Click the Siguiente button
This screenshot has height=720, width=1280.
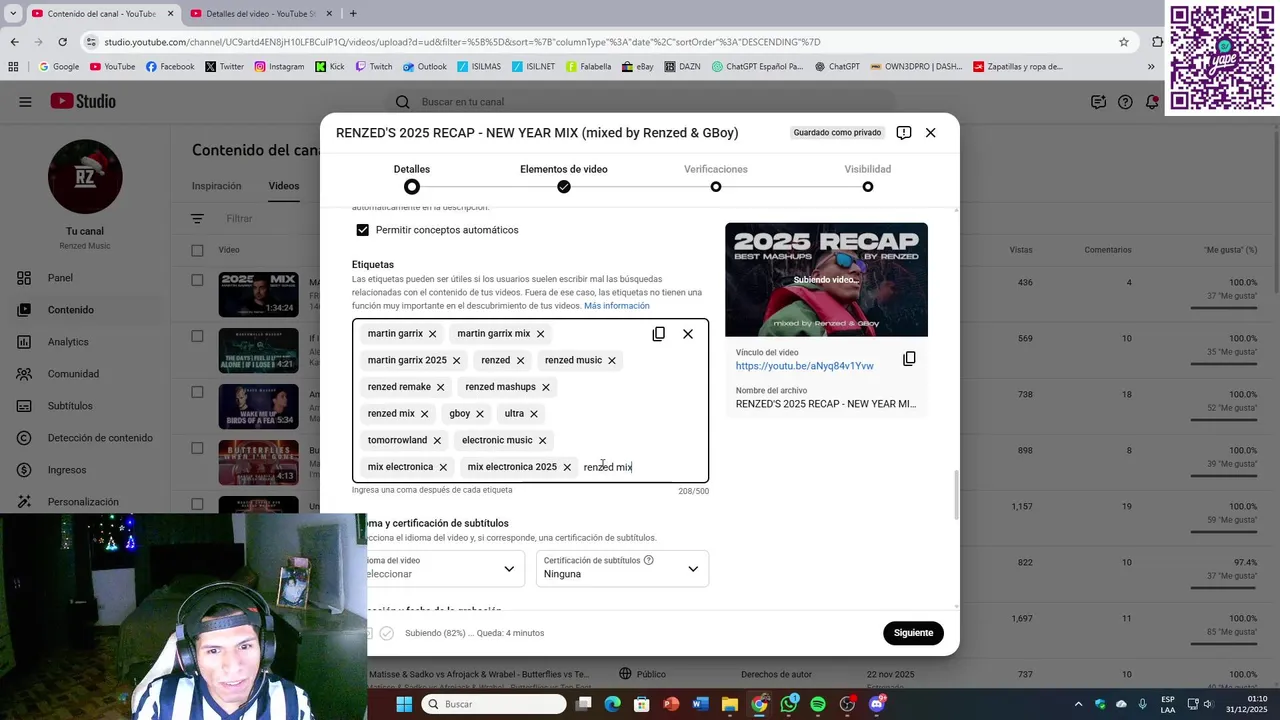click(x=913, y=633)
